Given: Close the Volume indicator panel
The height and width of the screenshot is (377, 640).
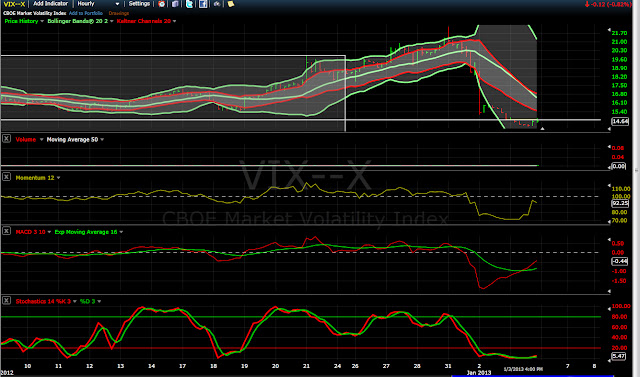Looking at the screenshot, I should tap(7, 139).
